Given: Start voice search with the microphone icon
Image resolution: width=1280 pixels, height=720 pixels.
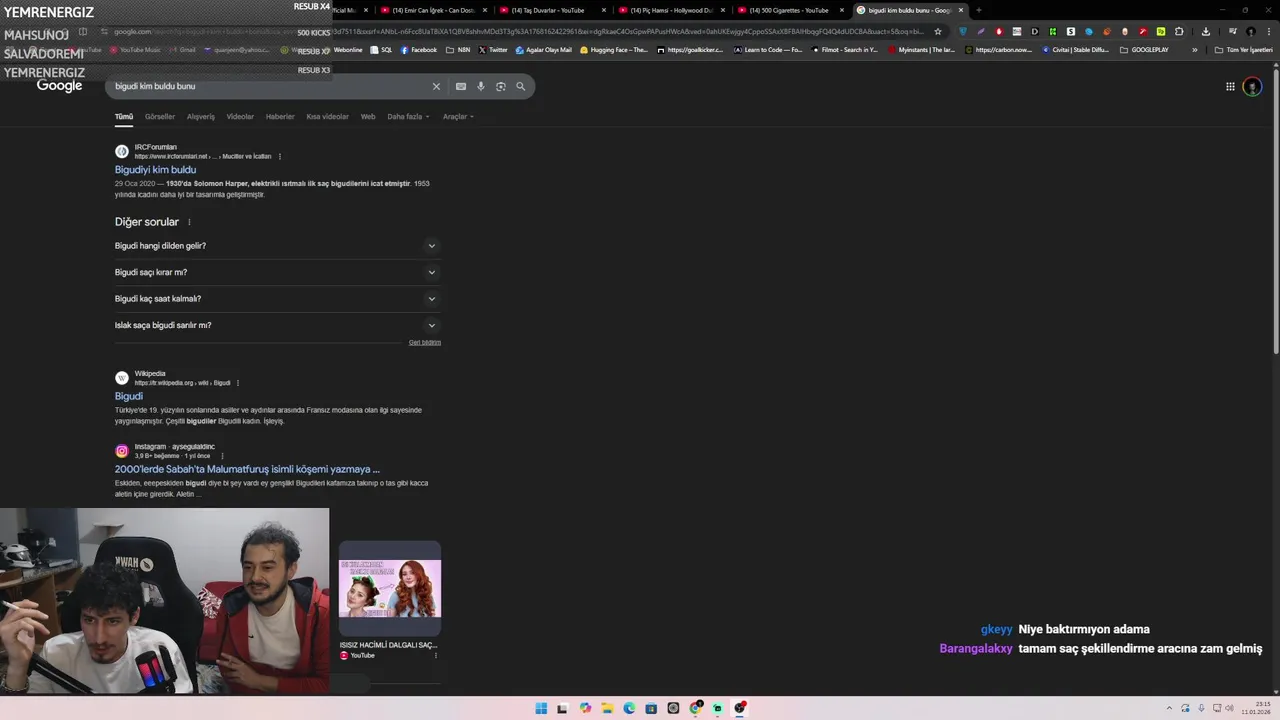Looking at the screenshot, I should click(x=481, y=87).
